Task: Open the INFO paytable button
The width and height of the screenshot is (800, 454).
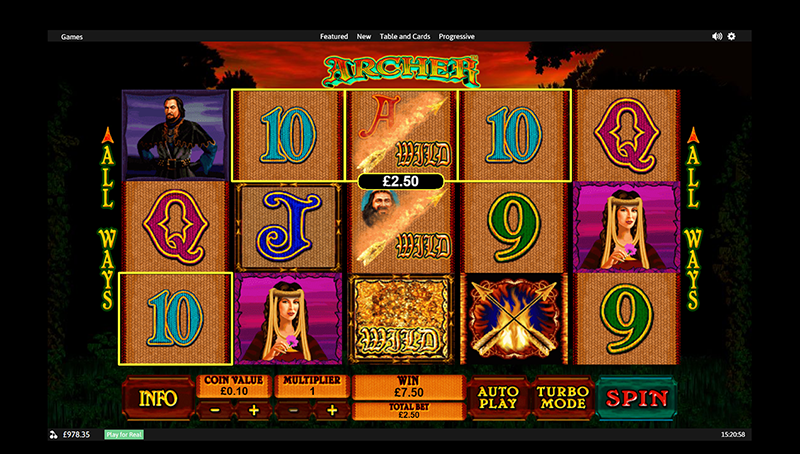Action: click(x=158, y=398)
